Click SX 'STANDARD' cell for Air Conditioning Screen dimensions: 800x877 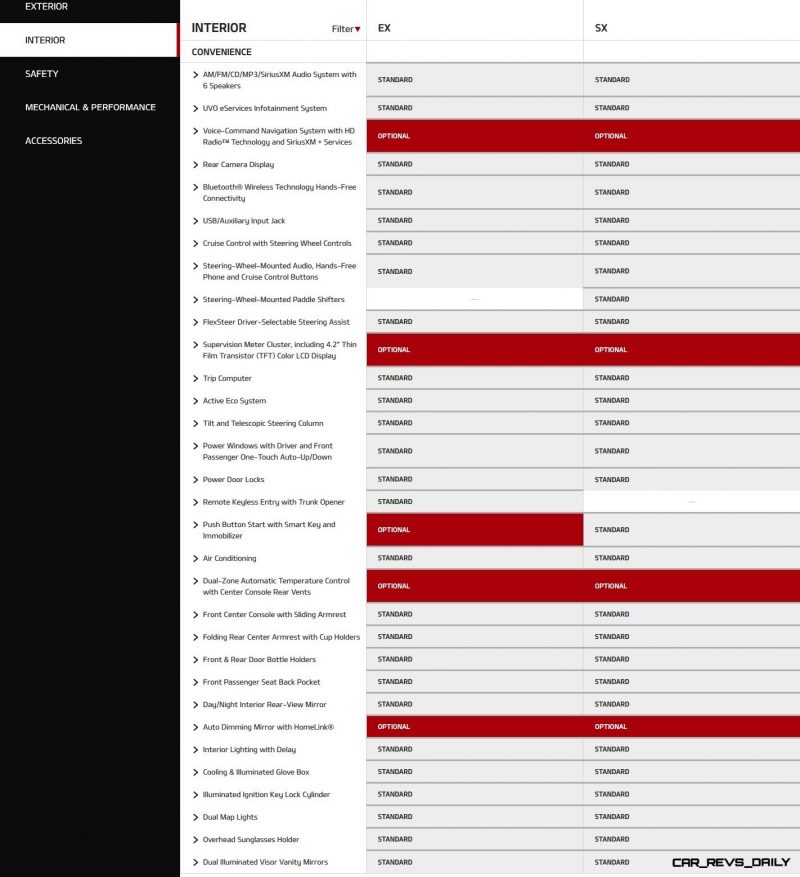click(691, 558)
